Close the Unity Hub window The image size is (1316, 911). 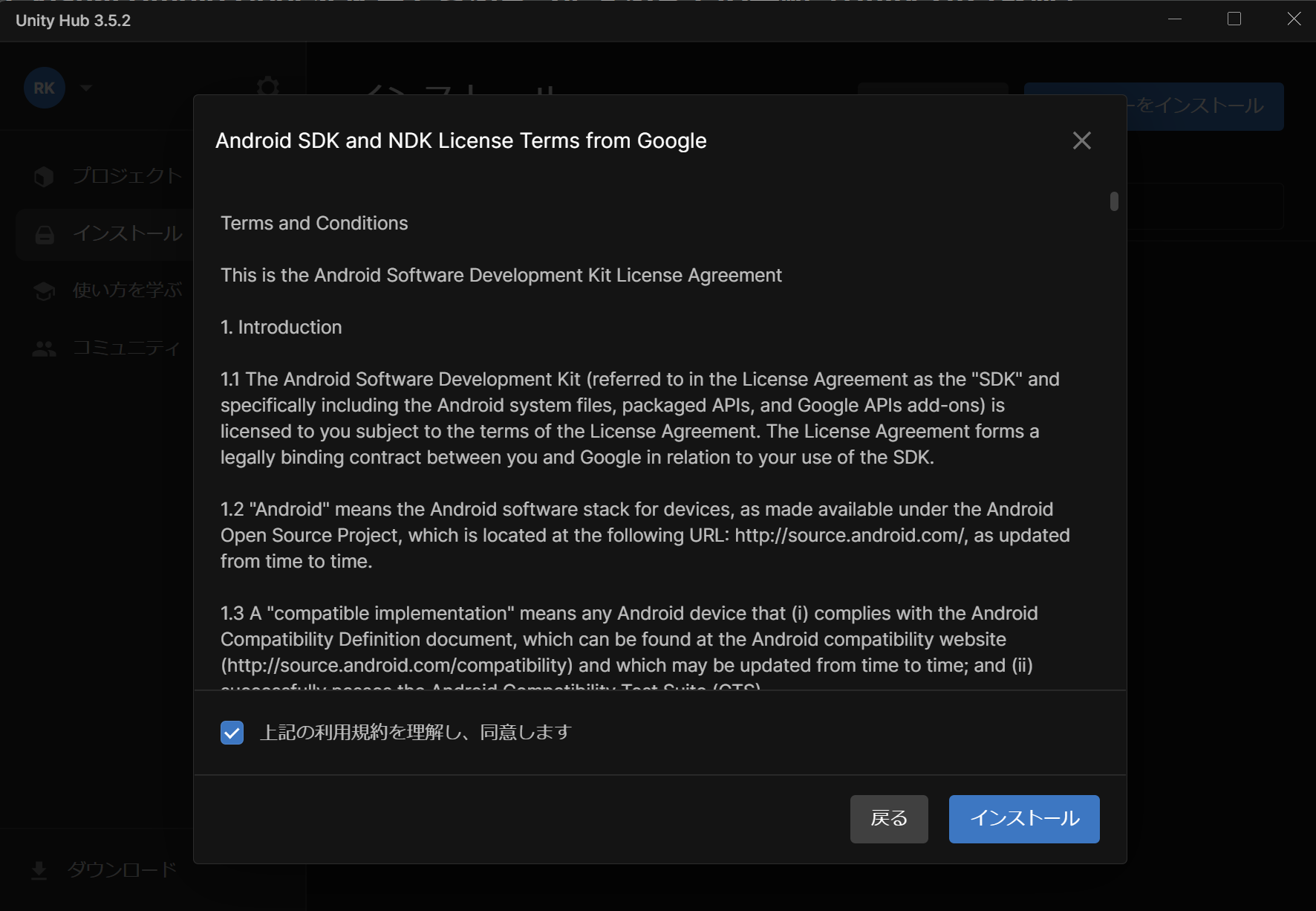[1294, 19]
